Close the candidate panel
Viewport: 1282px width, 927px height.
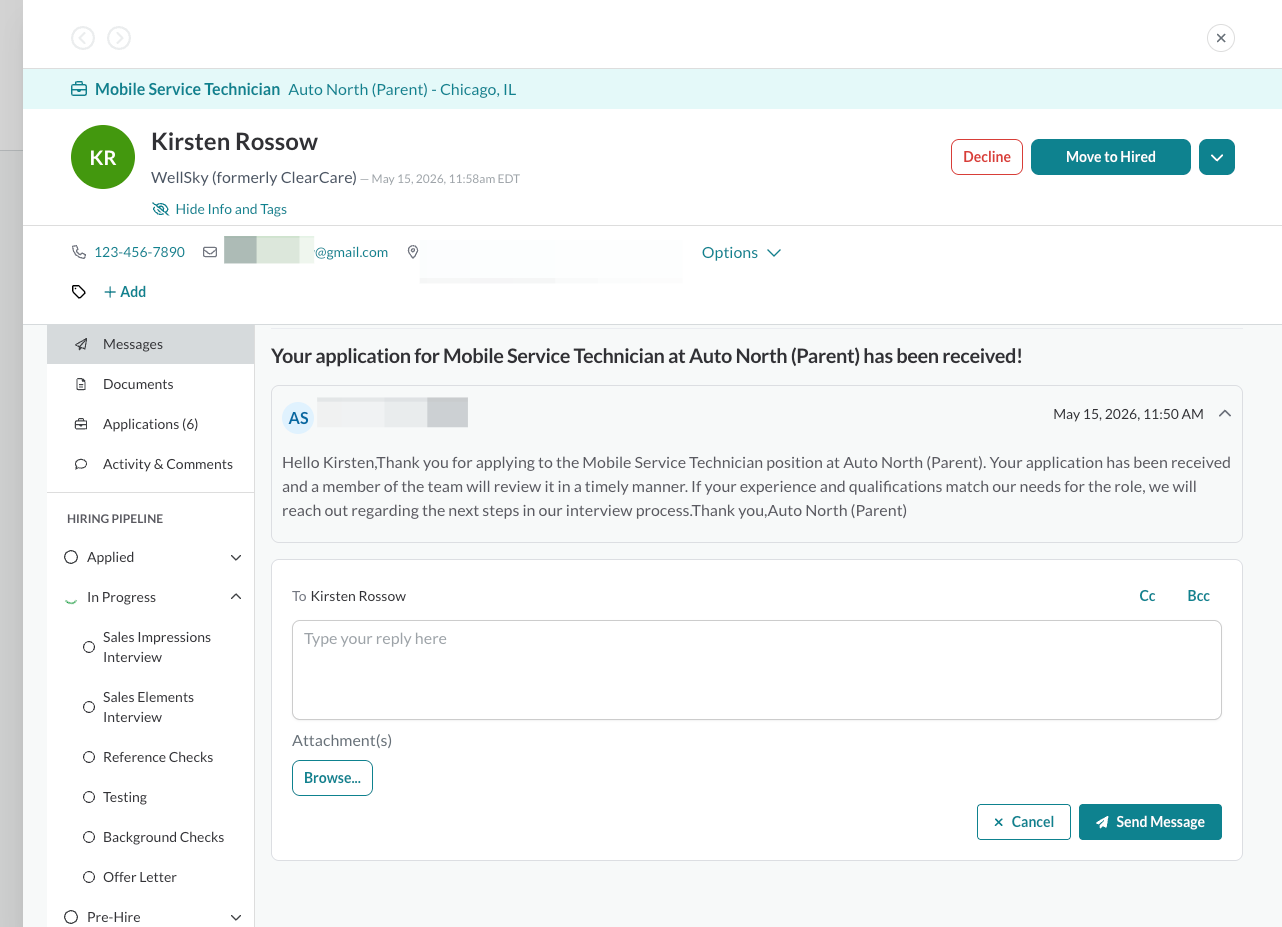tap(1221, 38)
